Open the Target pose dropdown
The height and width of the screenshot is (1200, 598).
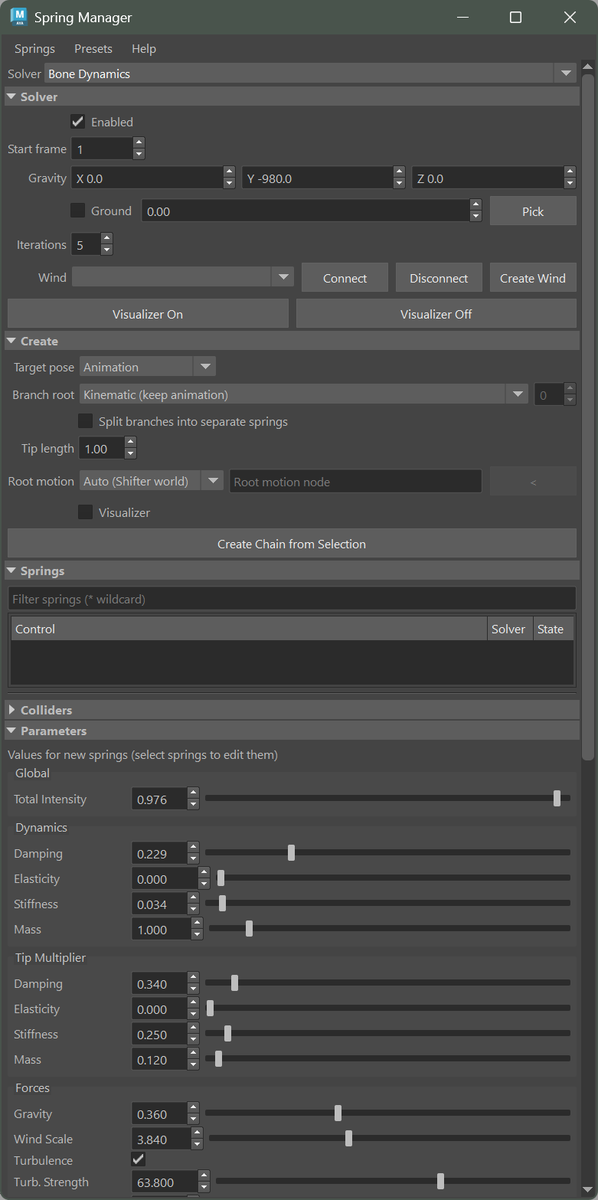148,367
